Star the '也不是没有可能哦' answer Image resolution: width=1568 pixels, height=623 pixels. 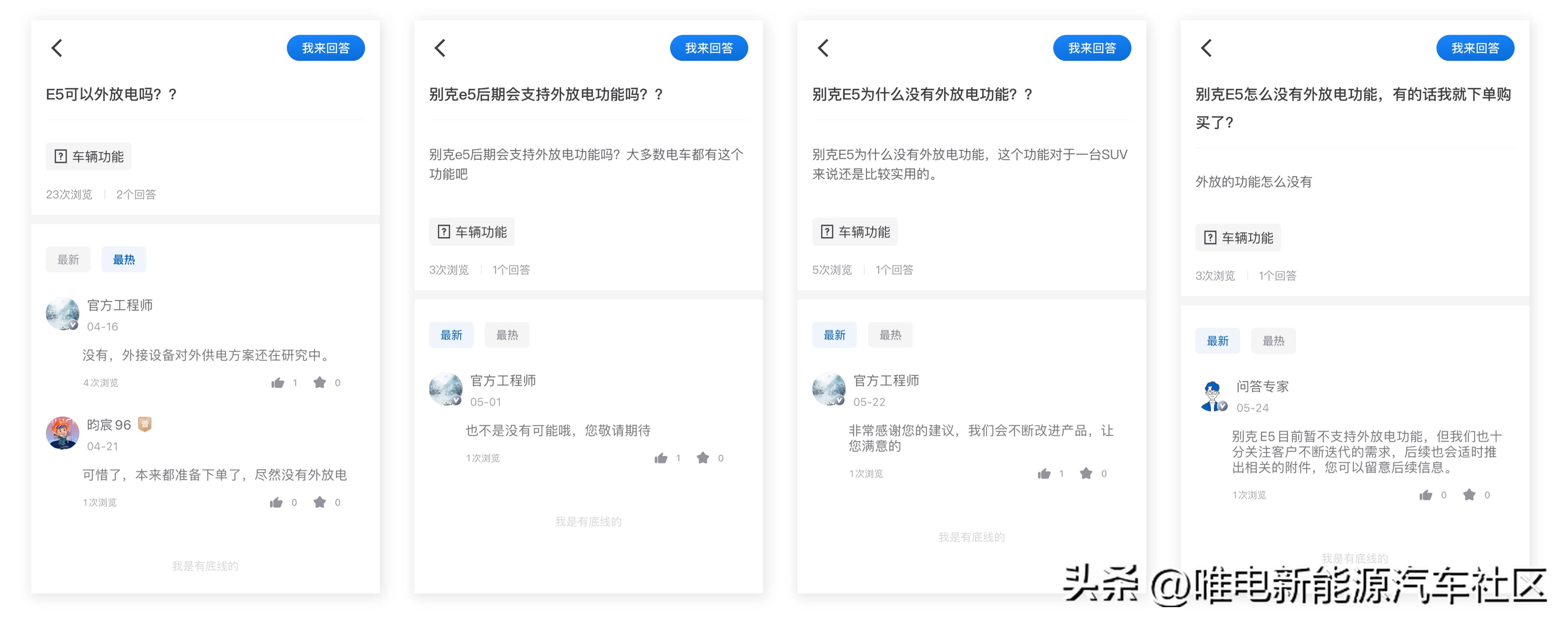tap(703, 457)
